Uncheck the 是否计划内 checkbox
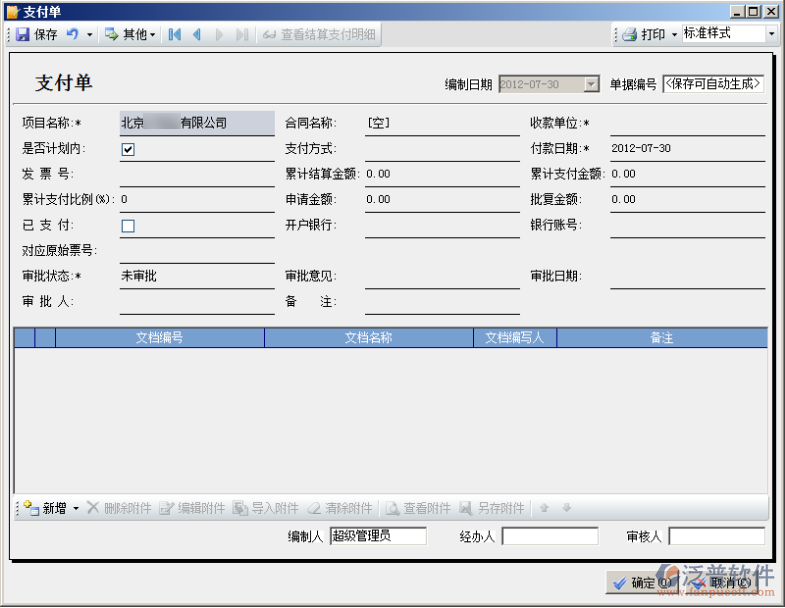This screenshot has width=785, height=608. (128, 149)
